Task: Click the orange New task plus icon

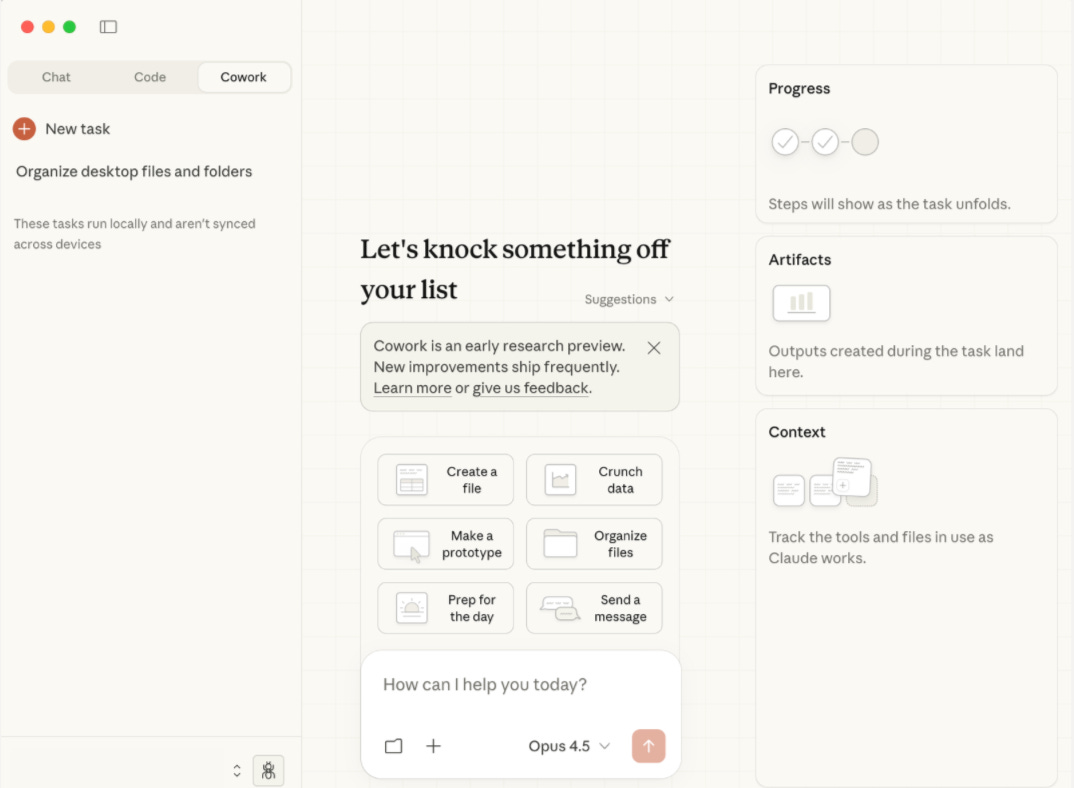Action: [x=24, y=129]
